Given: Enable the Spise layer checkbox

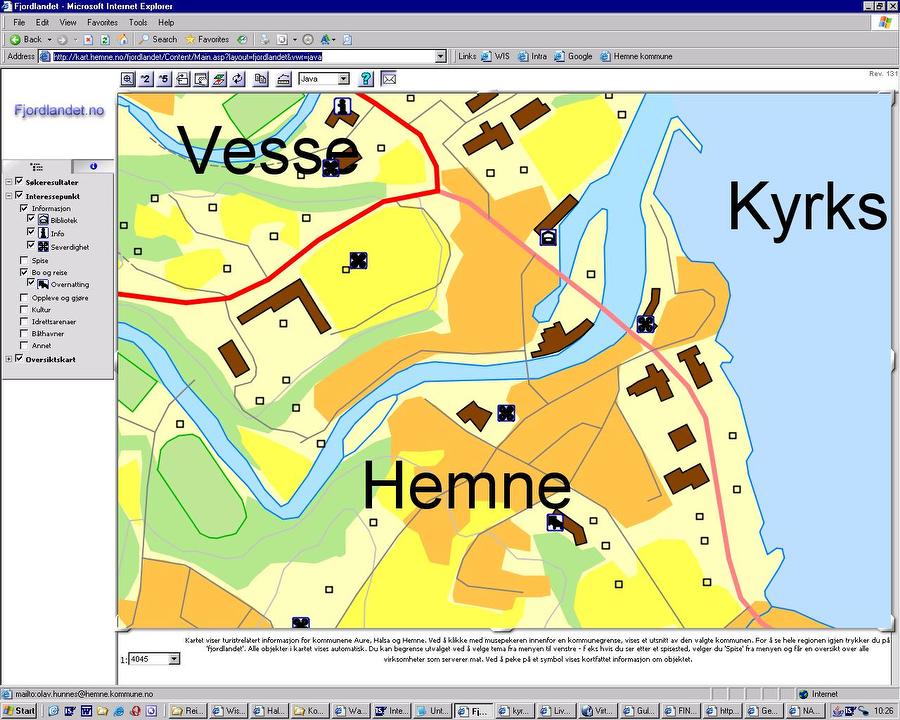Looking at the screenshot, I should tap(24, 260).
